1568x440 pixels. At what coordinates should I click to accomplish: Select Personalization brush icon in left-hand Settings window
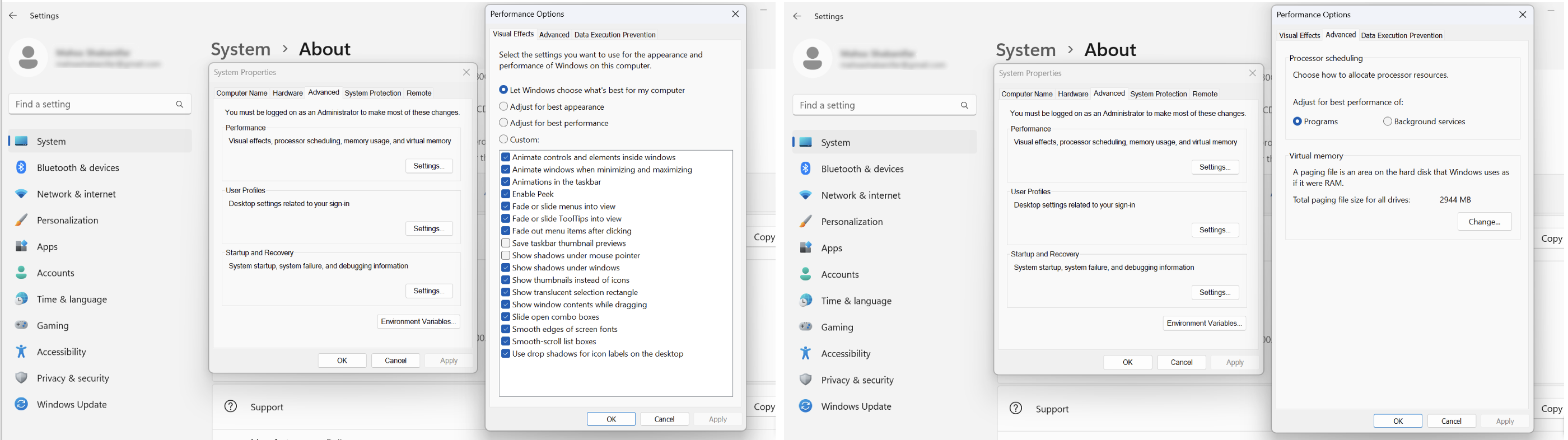[21, 221]
